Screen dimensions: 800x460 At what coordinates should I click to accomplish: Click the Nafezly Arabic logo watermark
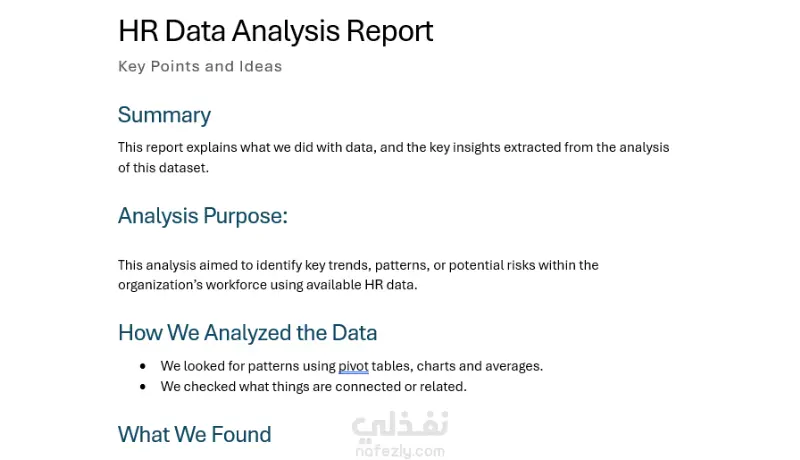pyautogui.click(x=399, y=427)
